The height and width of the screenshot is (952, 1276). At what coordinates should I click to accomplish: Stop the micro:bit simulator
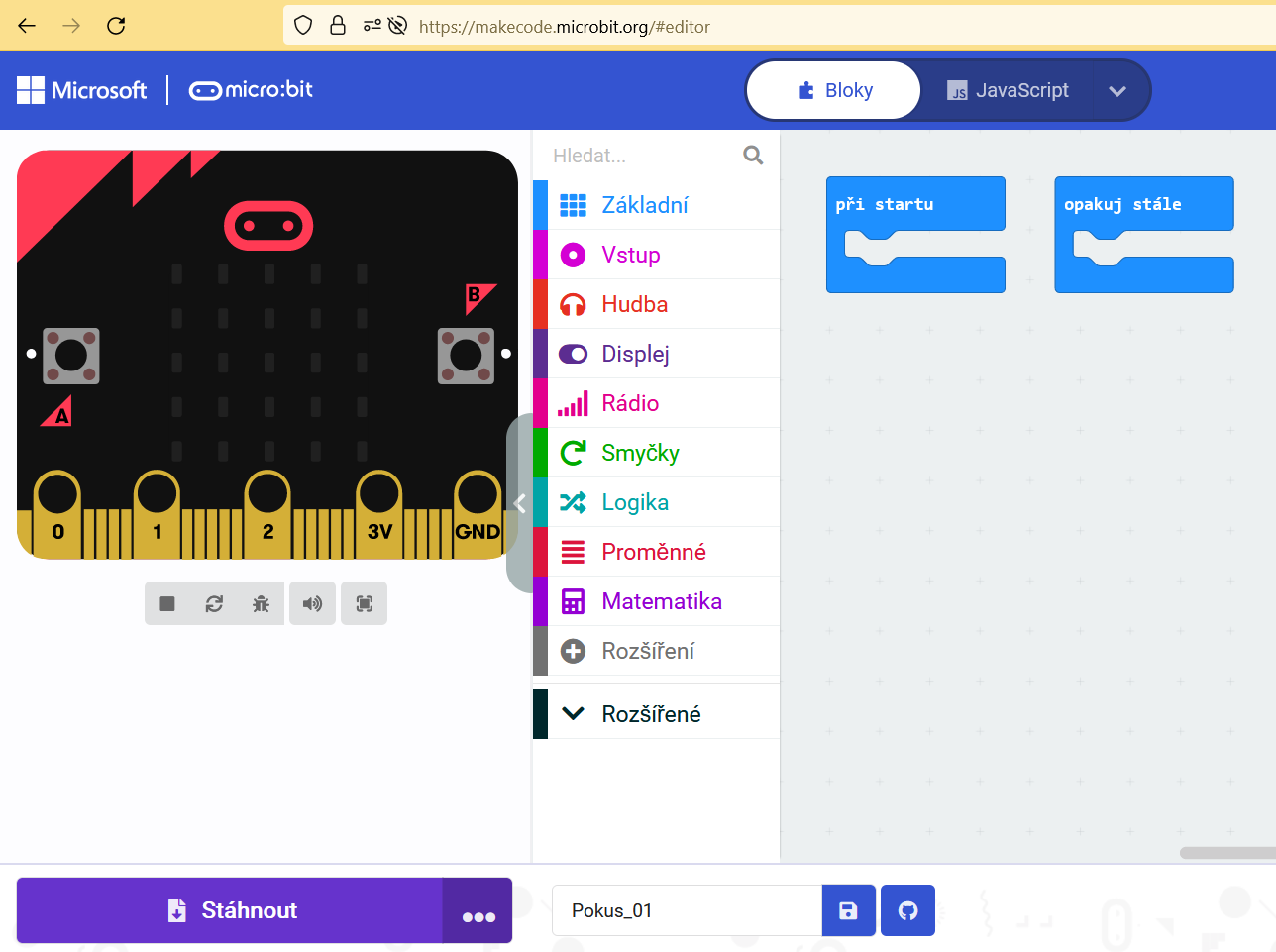[167, 603]
